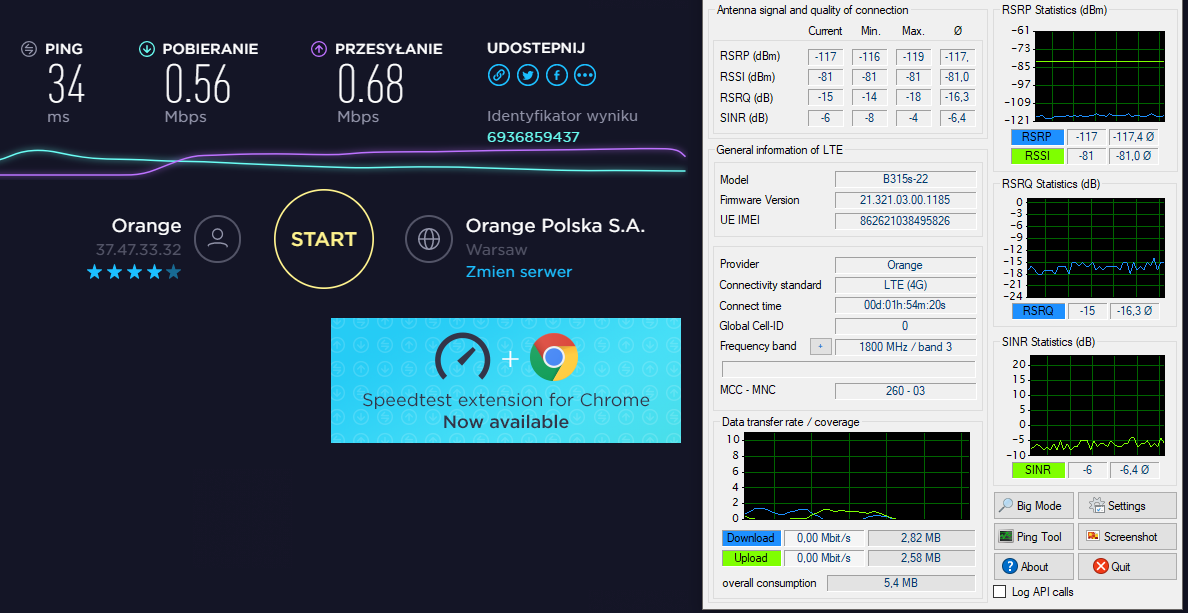The width and height of the screenshot is (1188, 613).
Task: Click the SINR Statistics graph
Action: tap(1096, 405)
